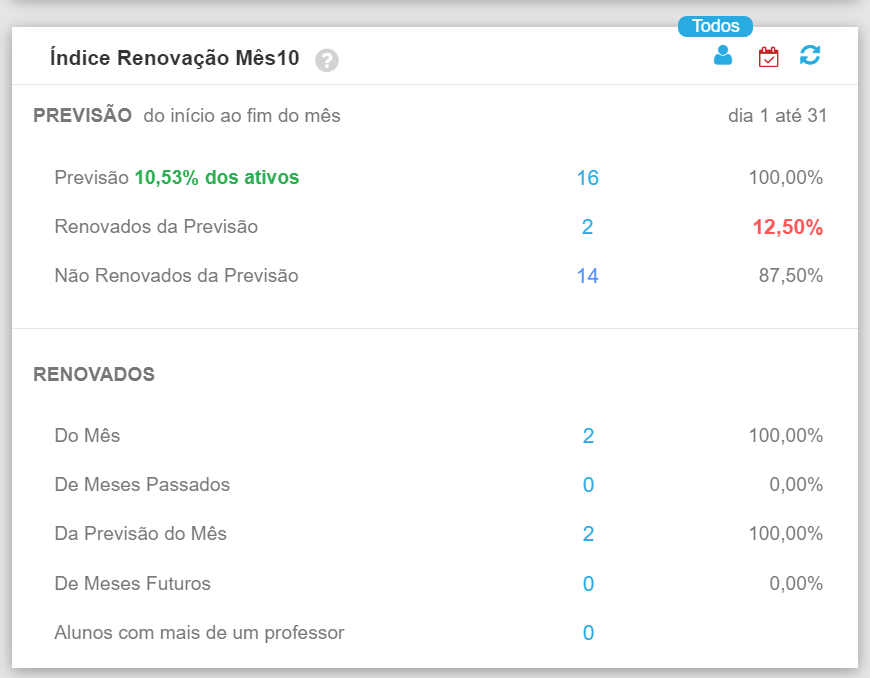Click De Meses Passados count 0

tap(588, 485)
